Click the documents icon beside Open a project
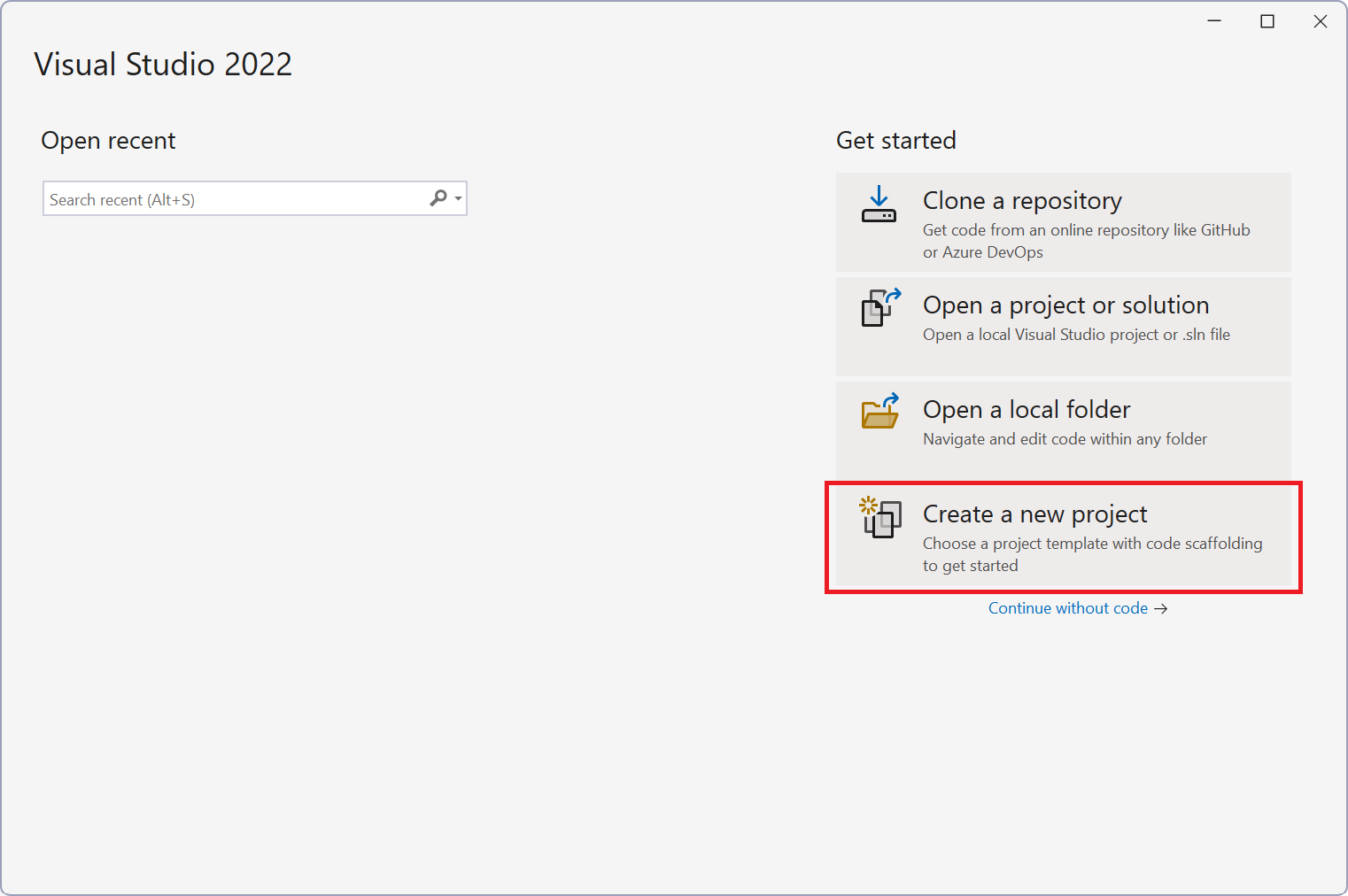Viewport: 1348px width, 896px height. coord(879,308)
